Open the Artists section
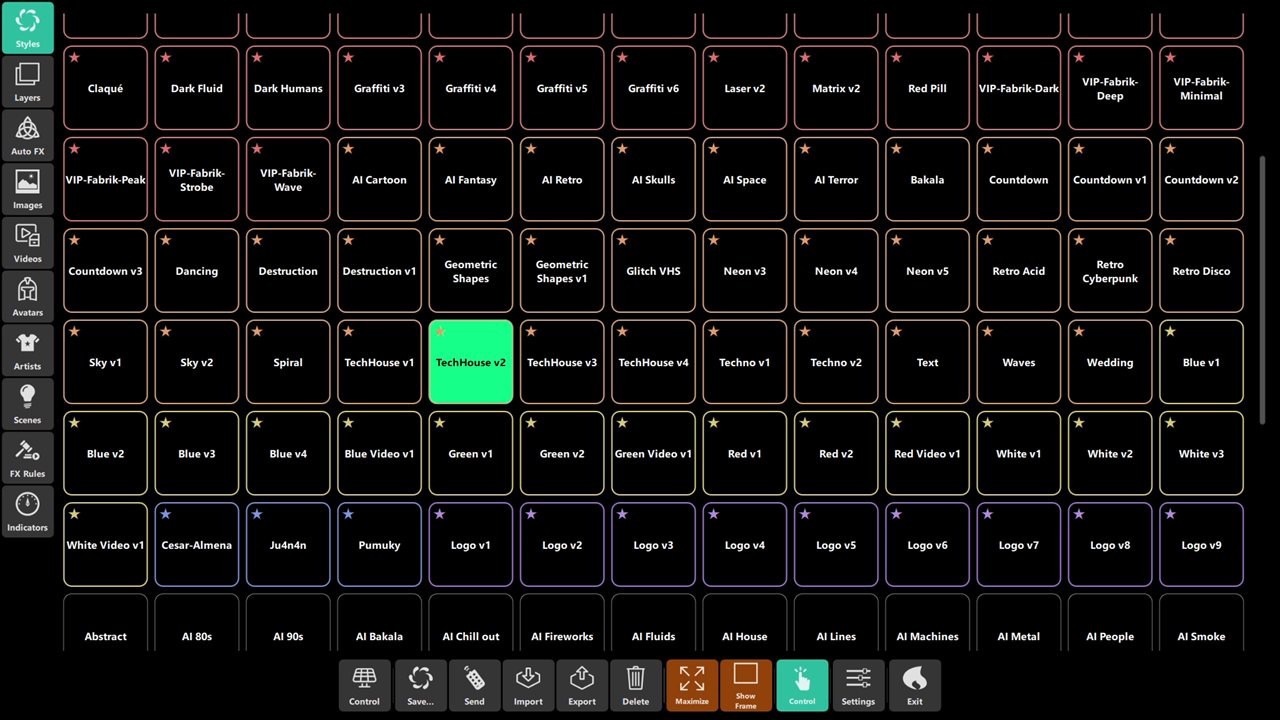The width and height of the screenshot is (1280, 720). (x=27, y=351)
